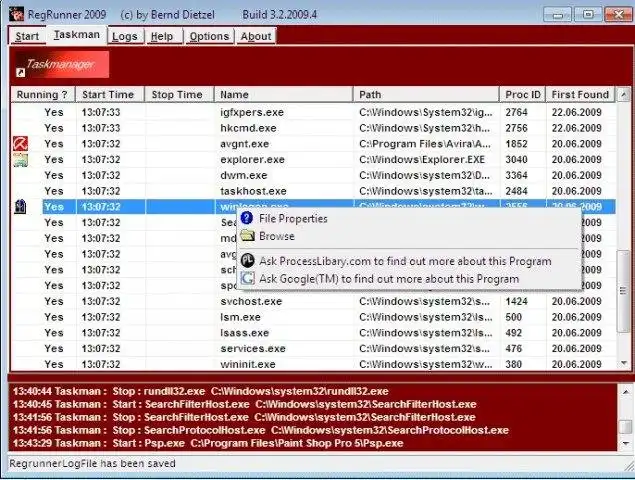This screenshot has width=635, height=480.
Task: Click the Avira icon beside avgnt.exe
Action: (x=20, y=144)
